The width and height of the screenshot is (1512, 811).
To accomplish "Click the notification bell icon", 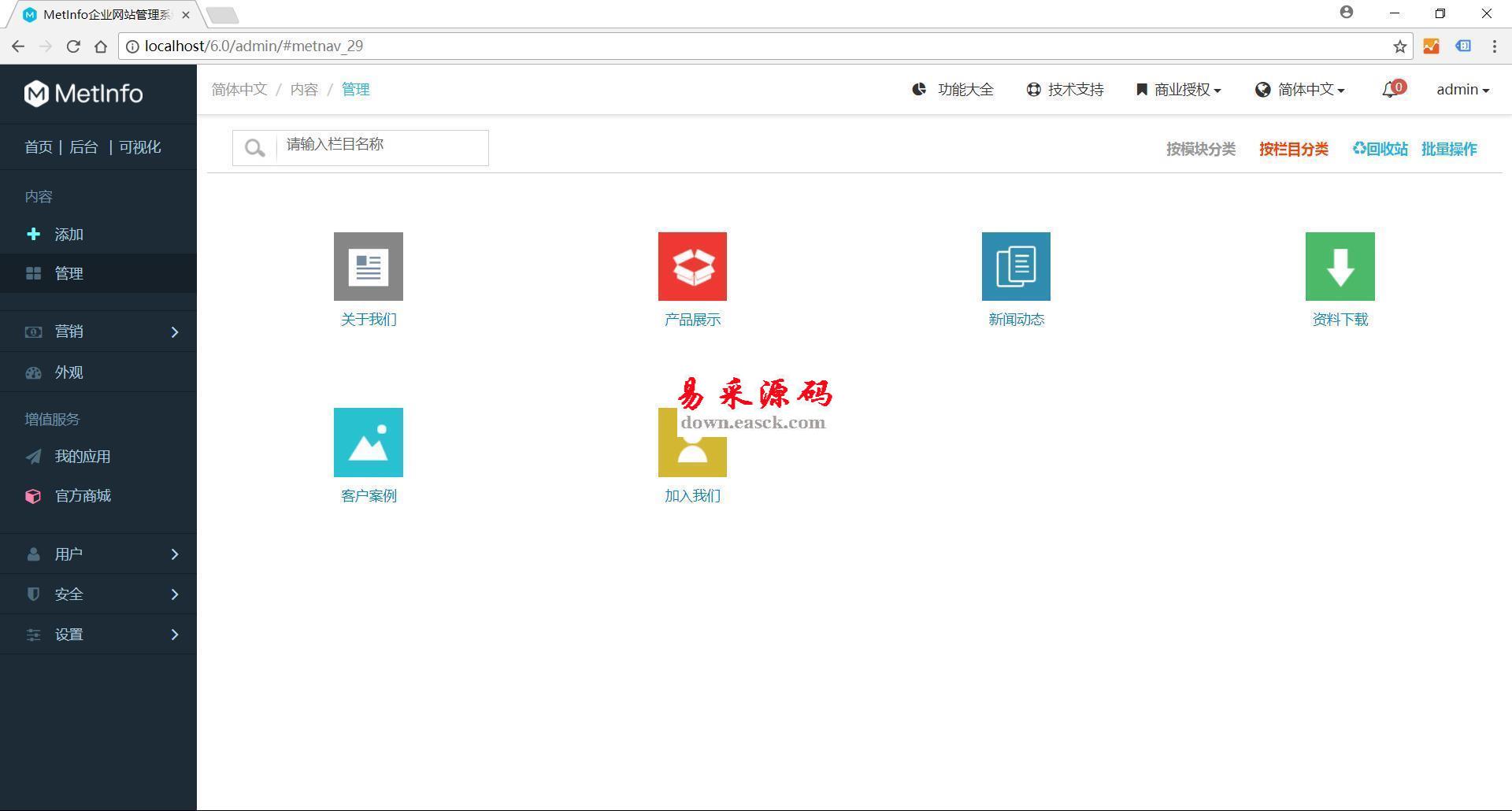I will pyautogui.click(x=1390, y=91).
